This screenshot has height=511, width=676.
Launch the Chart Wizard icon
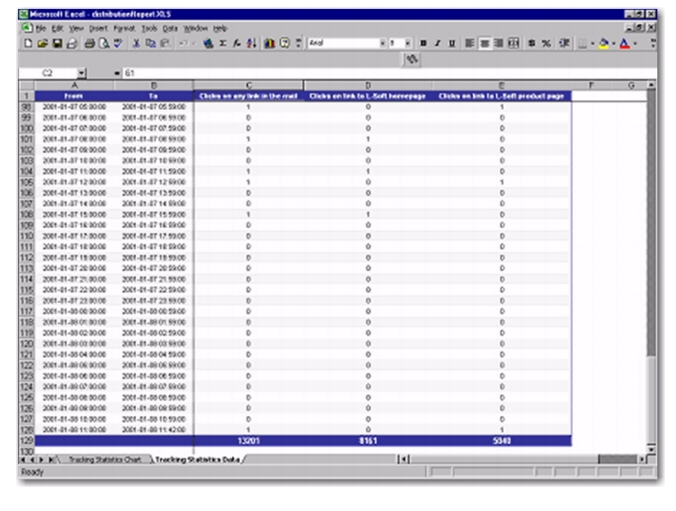(270, 44)
